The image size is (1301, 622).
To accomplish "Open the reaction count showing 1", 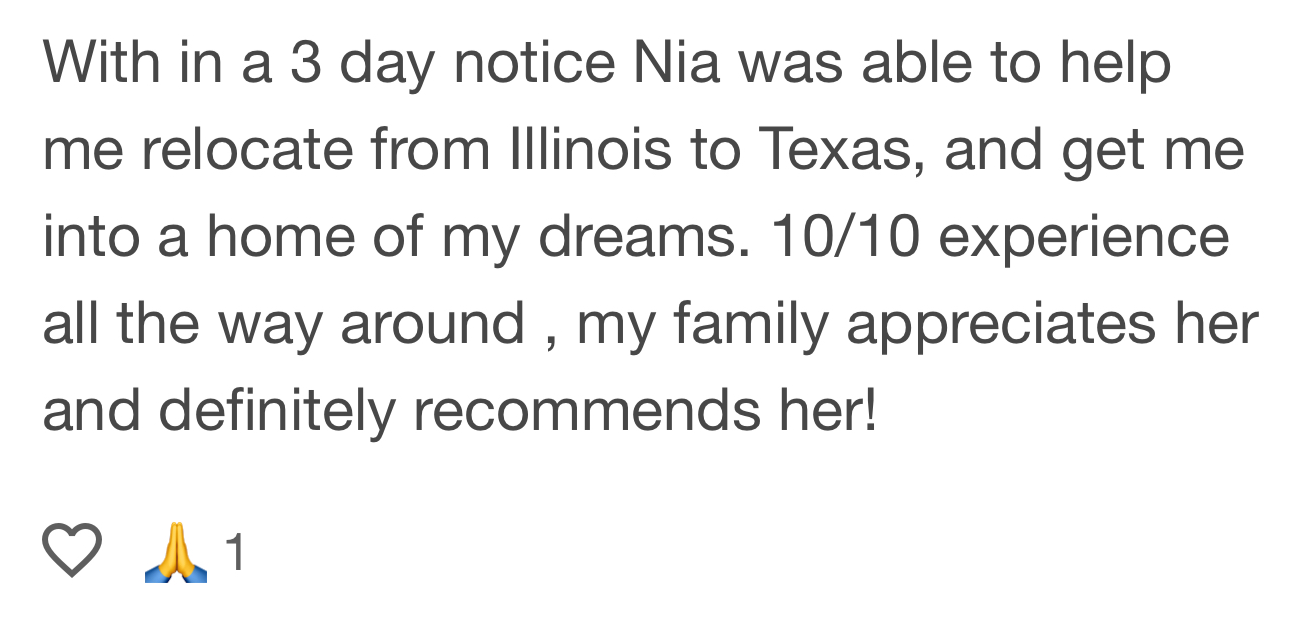I will click(x=234, y=553).
